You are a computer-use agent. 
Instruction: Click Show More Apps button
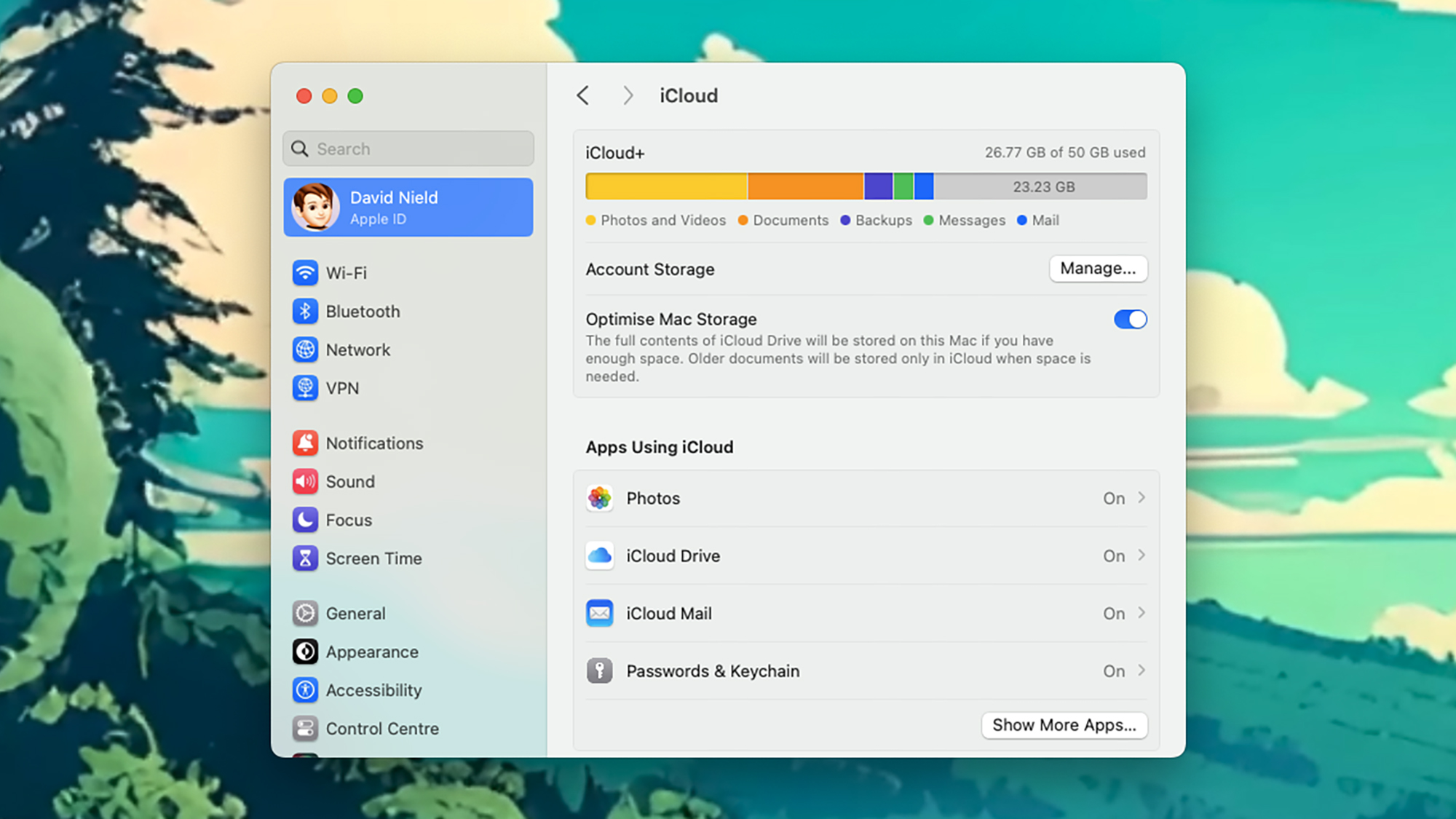pos(1064,724)
